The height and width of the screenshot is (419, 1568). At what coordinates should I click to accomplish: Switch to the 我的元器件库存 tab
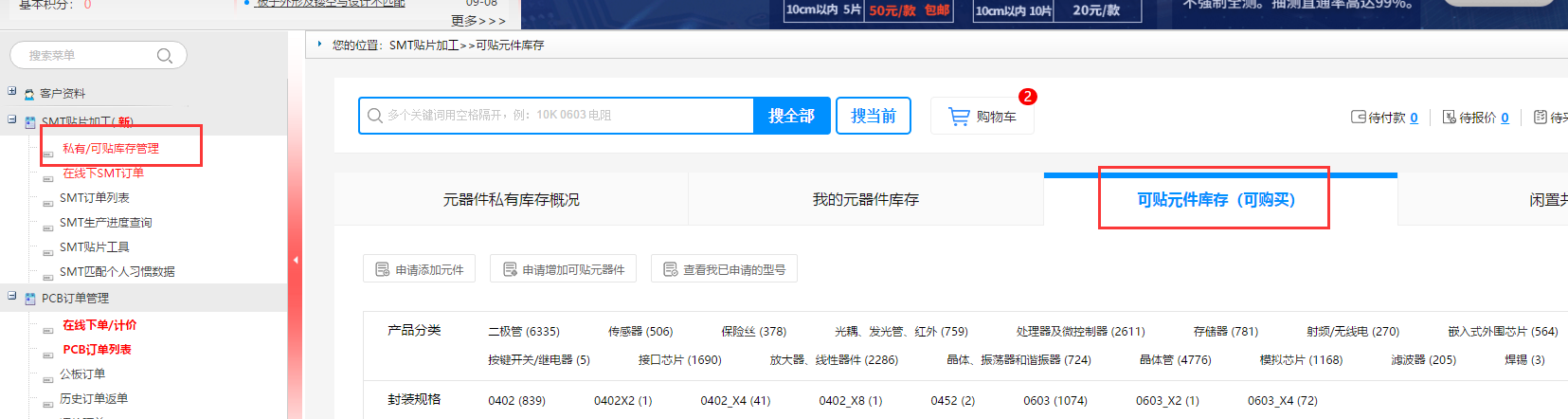(865, 200)
